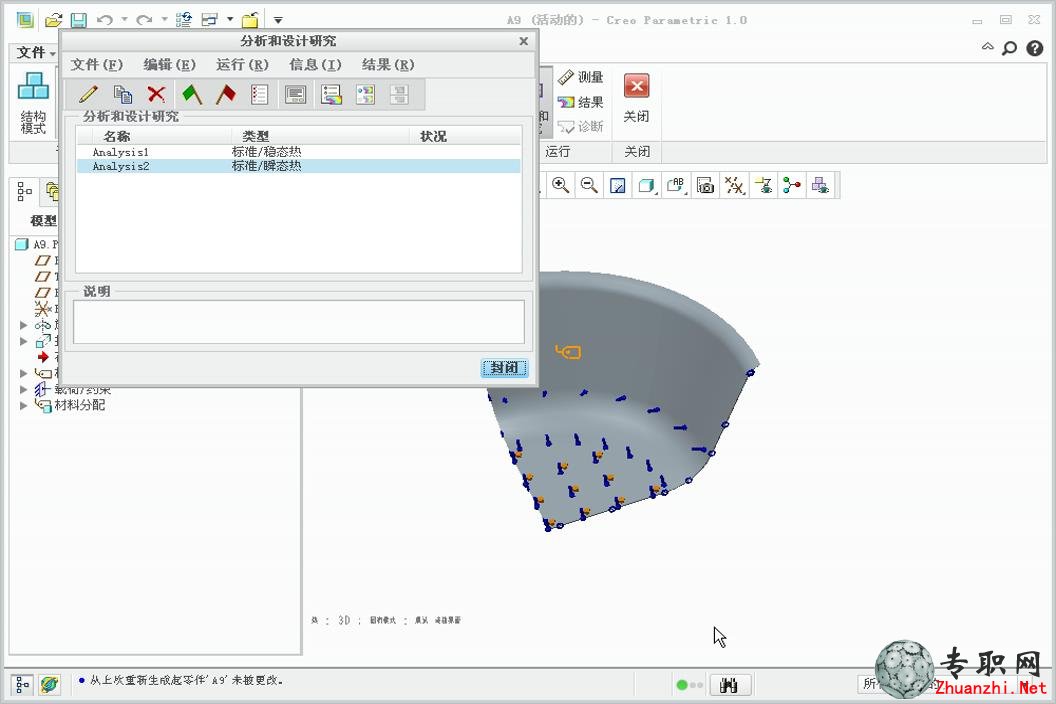Open the 运行(R) menu in the dialog
Screen dimensions: 1056x704
(242, 65)
